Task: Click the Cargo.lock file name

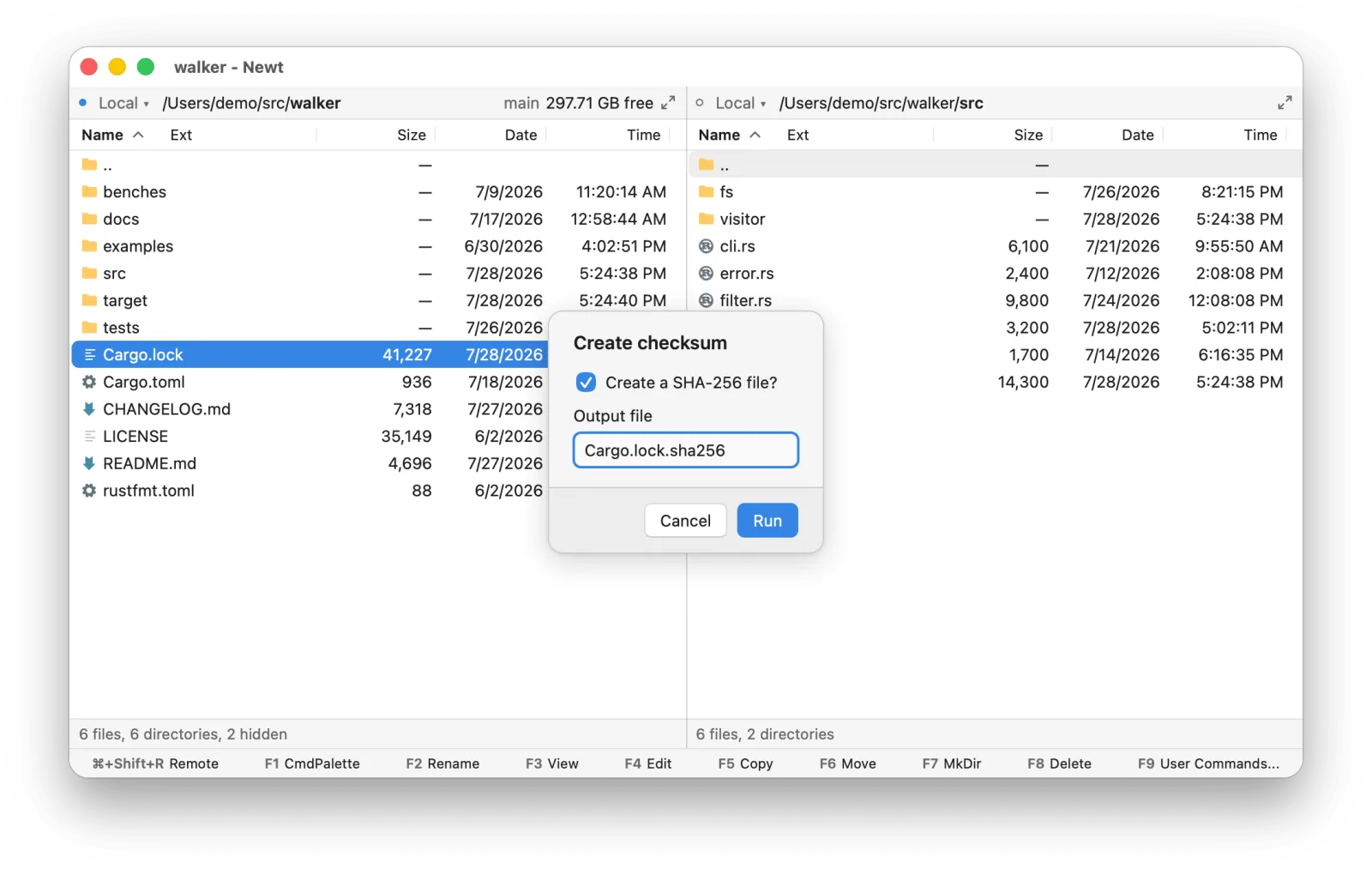Action: 142,355
